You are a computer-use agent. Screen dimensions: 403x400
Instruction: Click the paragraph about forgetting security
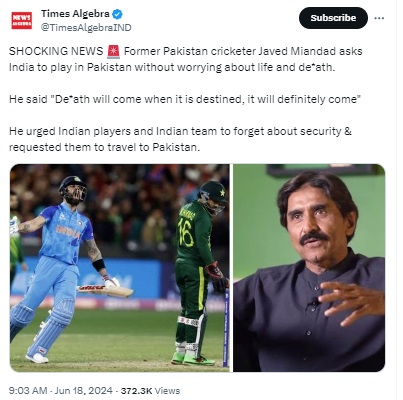[180, 139]
